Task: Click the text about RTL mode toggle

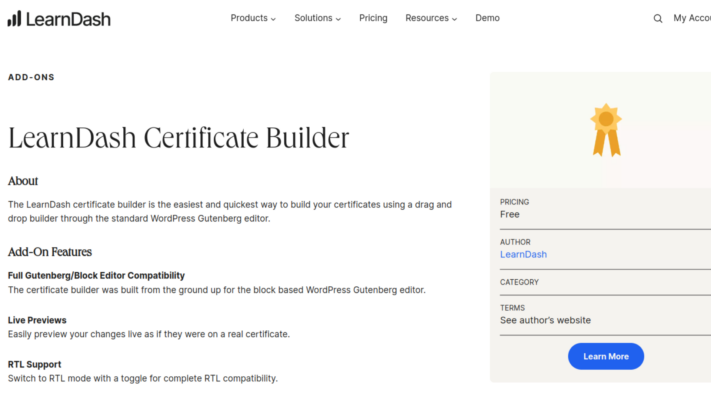Action: tap(143, 378)
